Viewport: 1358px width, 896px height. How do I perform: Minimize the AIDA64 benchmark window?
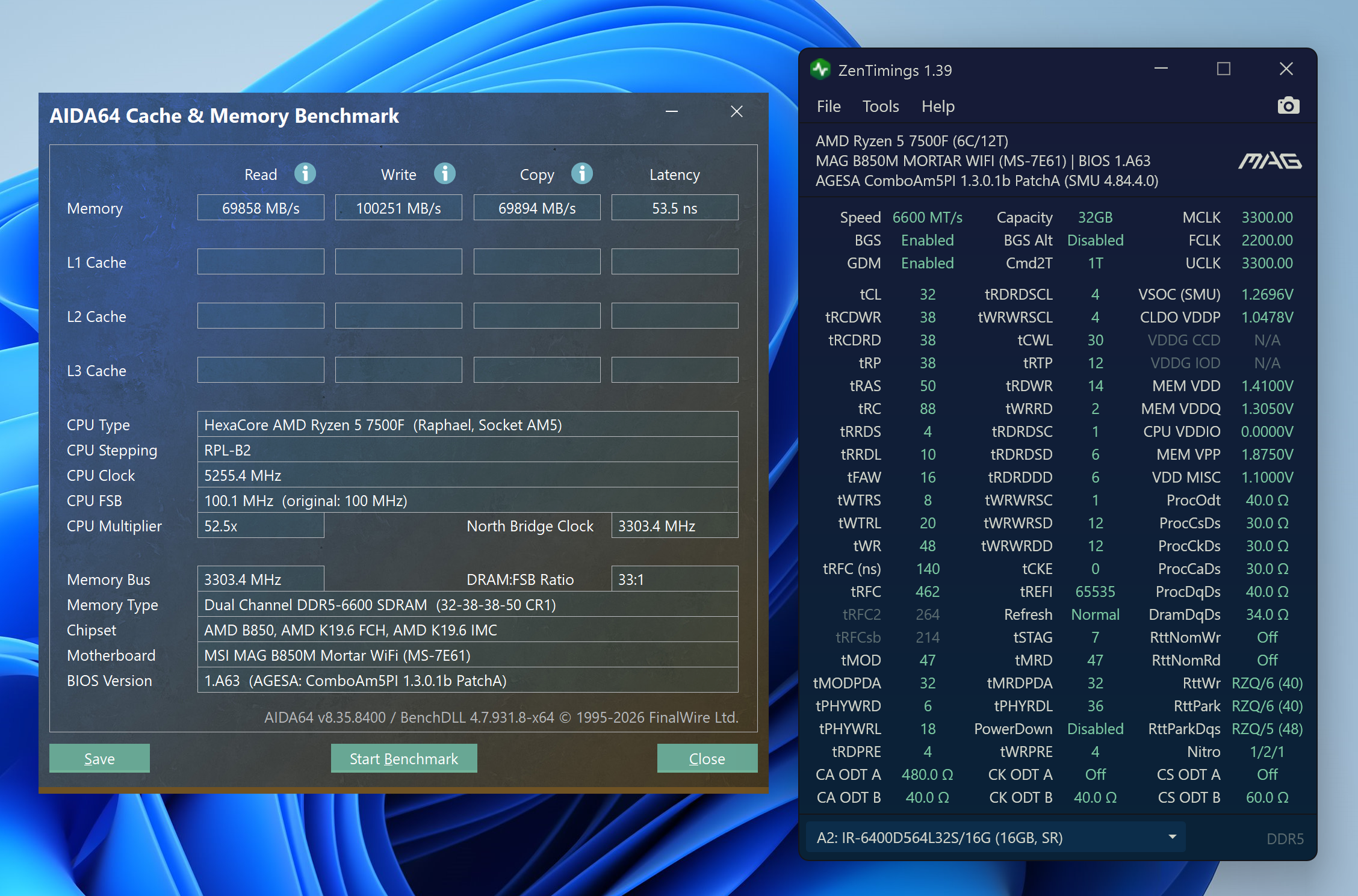[x=672, y=111]
